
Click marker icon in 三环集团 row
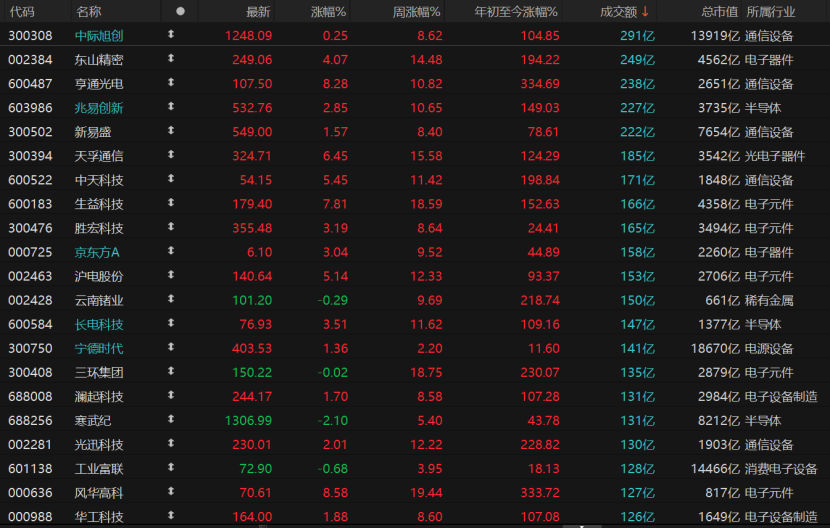pos(171,371)
